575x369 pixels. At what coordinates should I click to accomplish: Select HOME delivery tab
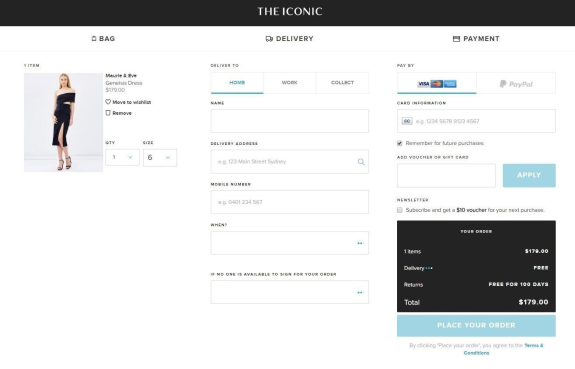point(237,83)
